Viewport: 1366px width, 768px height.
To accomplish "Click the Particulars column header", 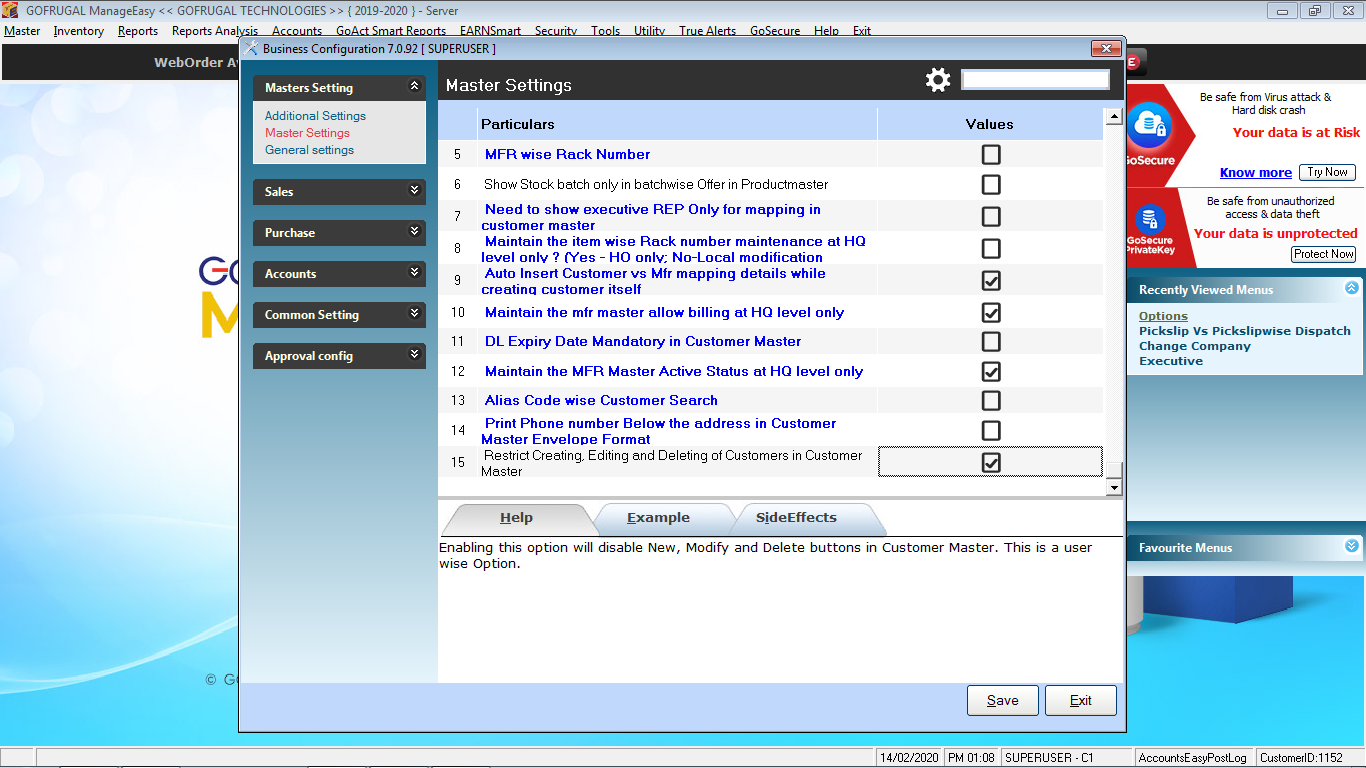I will (677, 124).
